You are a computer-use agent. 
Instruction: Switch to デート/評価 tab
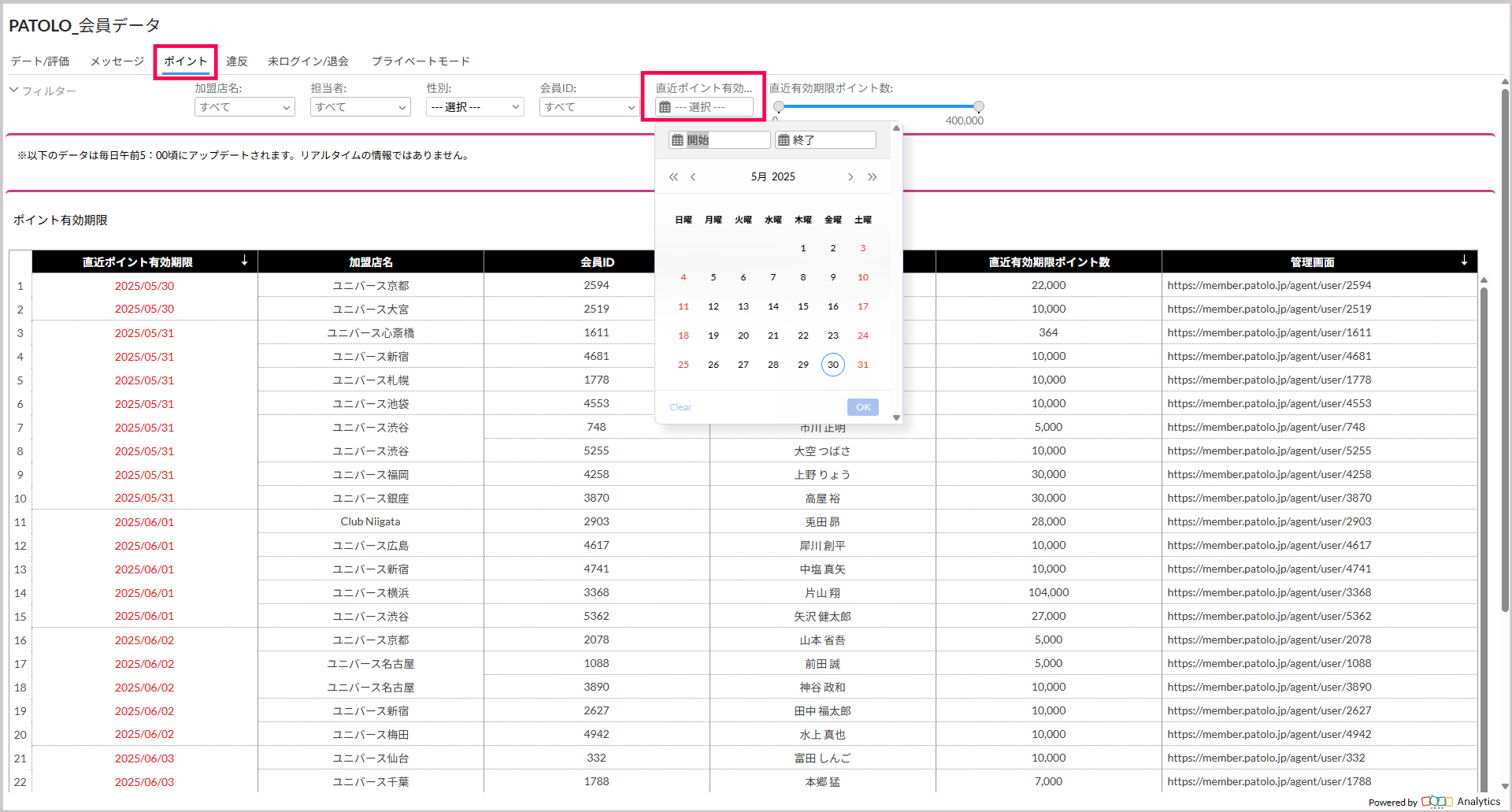(x=40, y=61)
